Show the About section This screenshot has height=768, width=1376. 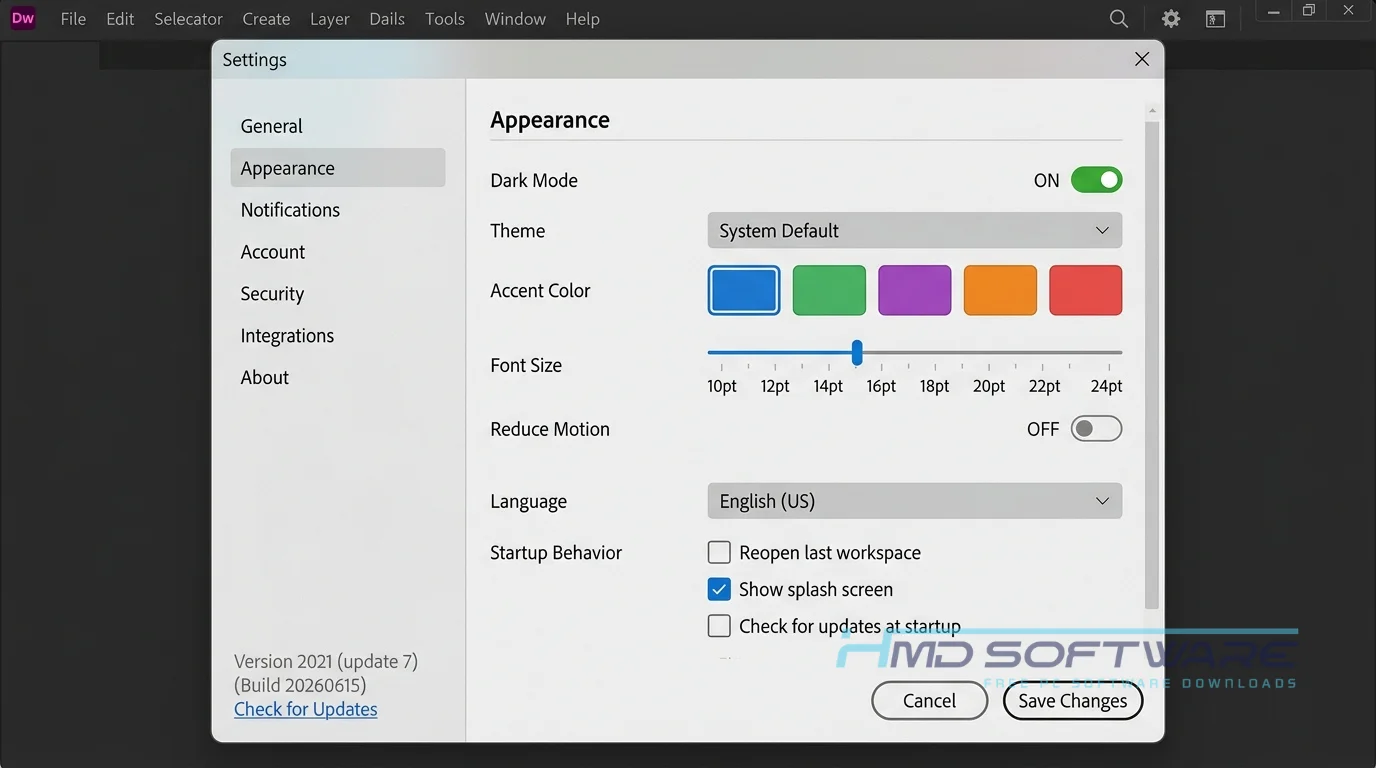pyautogui.click(x=337, y=378)
